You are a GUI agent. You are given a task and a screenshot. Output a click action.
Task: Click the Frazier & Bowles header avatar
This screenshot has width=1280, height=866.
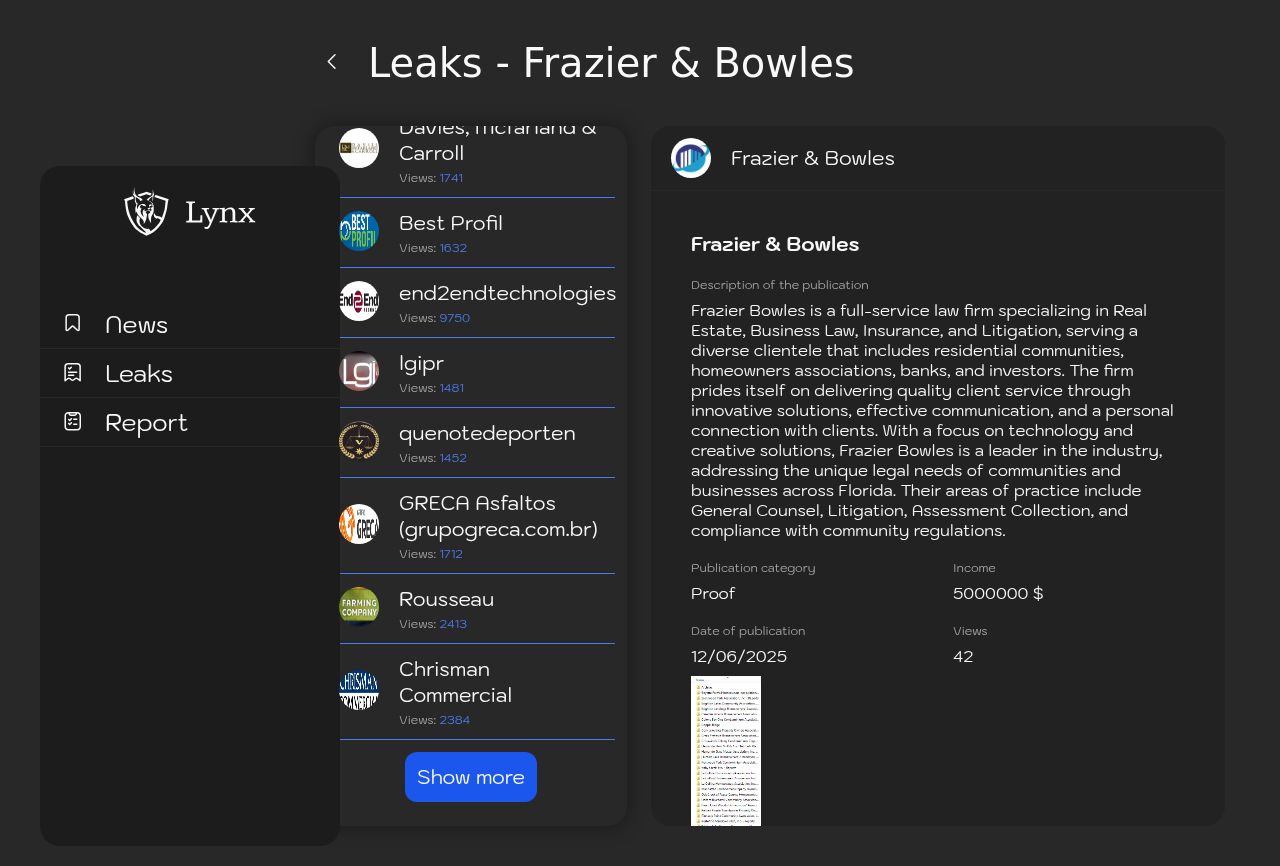click(x=691, y=158)
